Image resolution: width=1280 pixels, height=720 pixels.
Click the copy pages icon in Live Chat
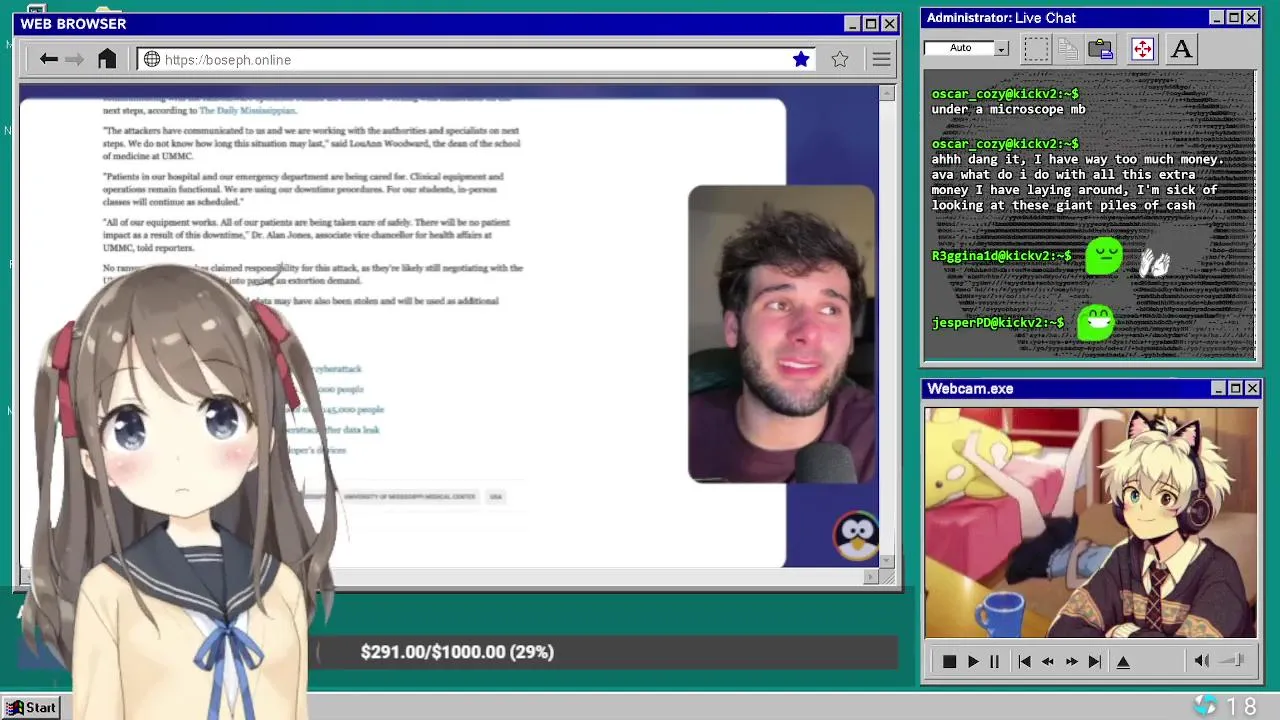pos(1068,48)
